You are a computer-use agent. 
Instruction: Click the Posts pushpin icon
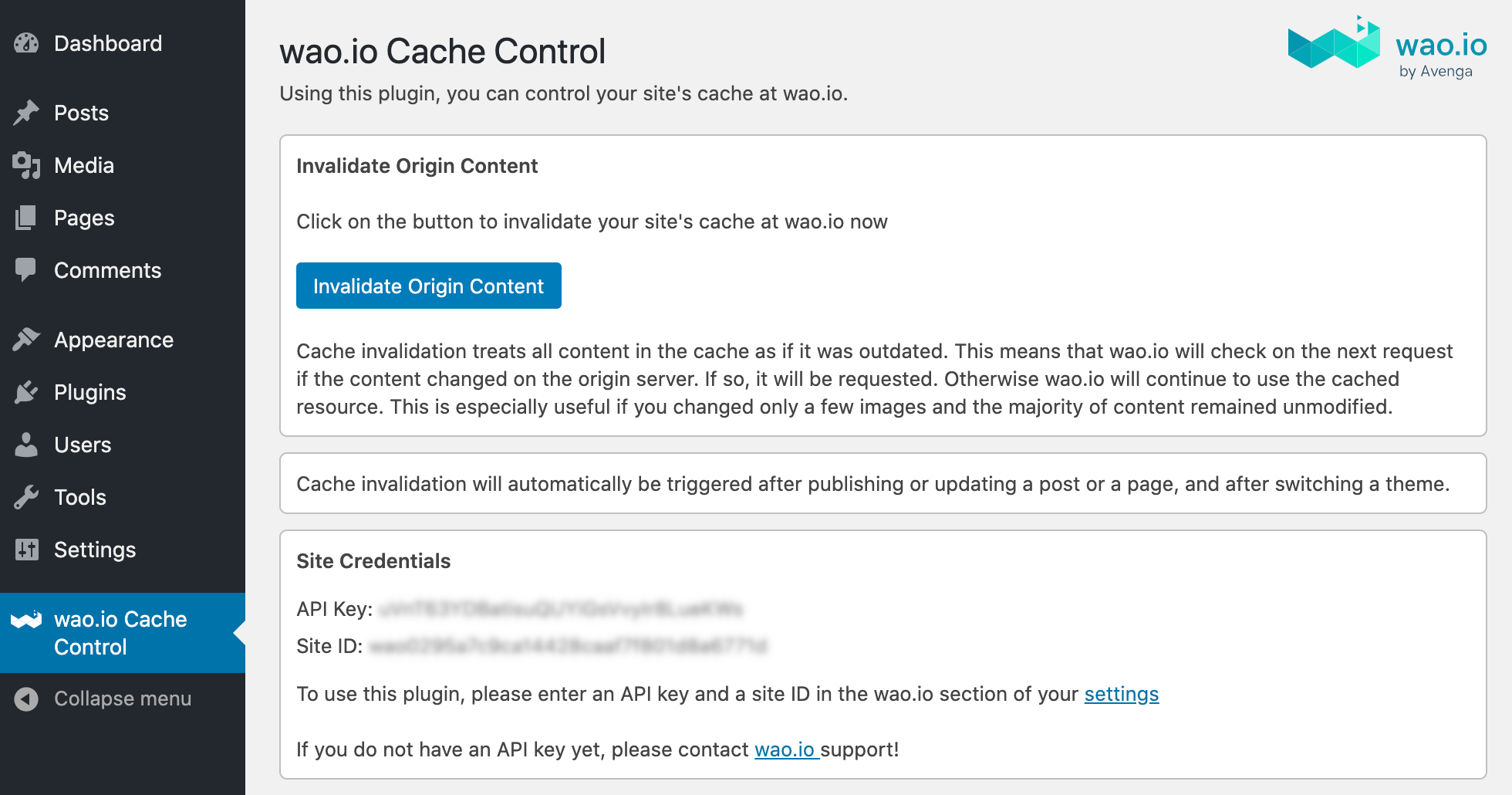pos(26,113)
